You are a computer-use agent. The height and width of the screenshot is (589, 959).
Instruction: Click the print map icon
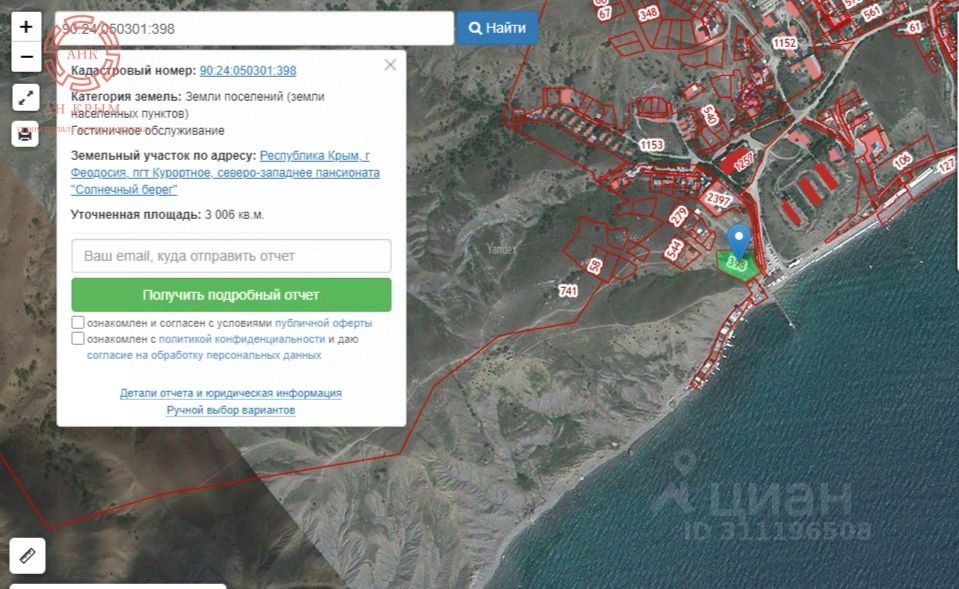[x=25, y=134]
